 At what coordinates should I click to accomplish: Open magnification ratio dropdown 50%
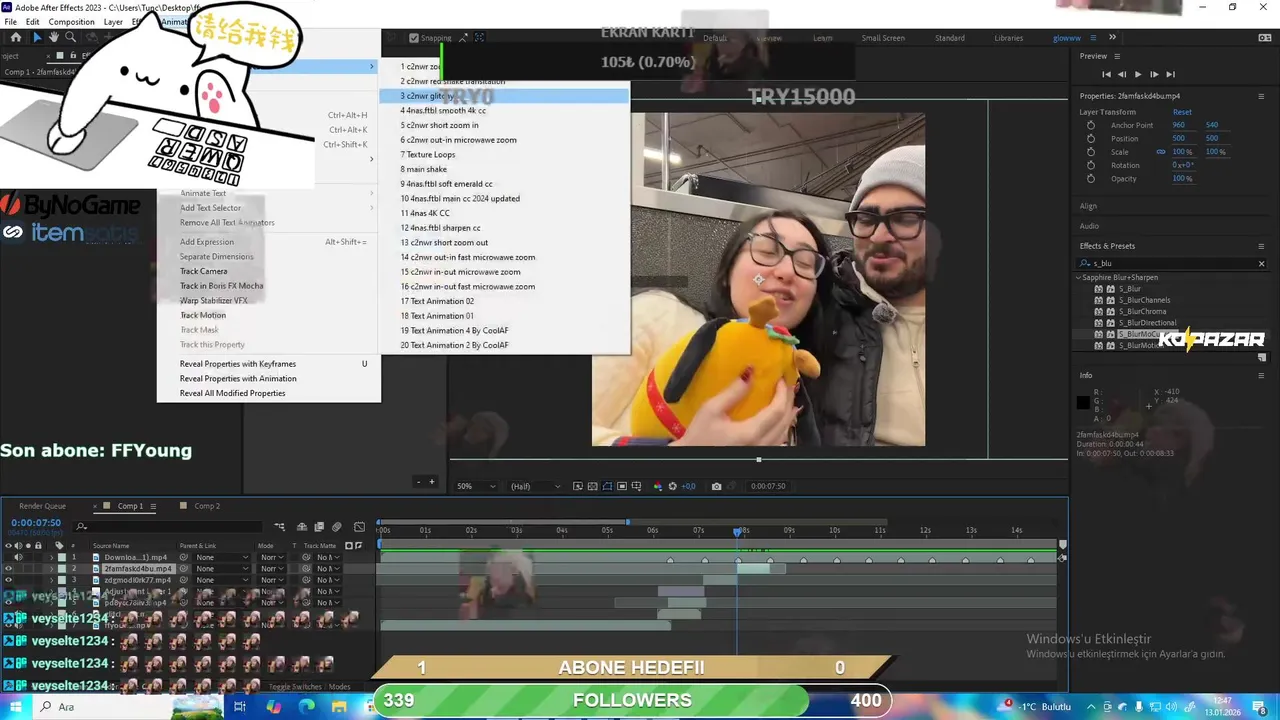tap(476, 486)
